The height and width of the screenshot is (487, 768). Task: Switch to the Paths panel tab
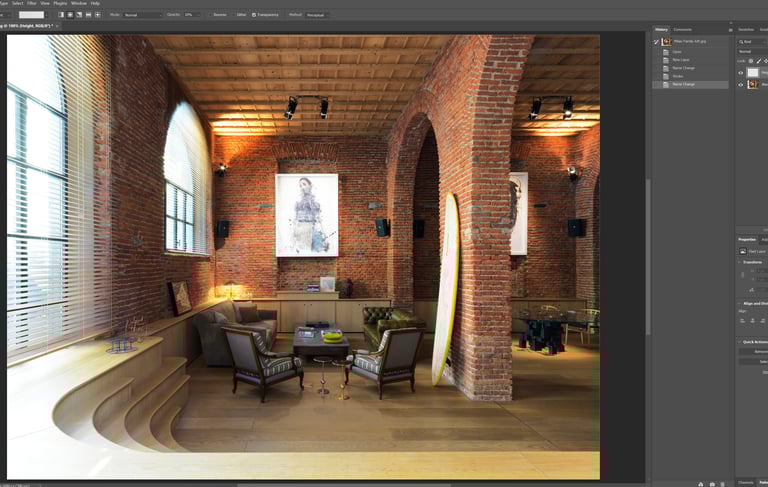coord(763,483)
